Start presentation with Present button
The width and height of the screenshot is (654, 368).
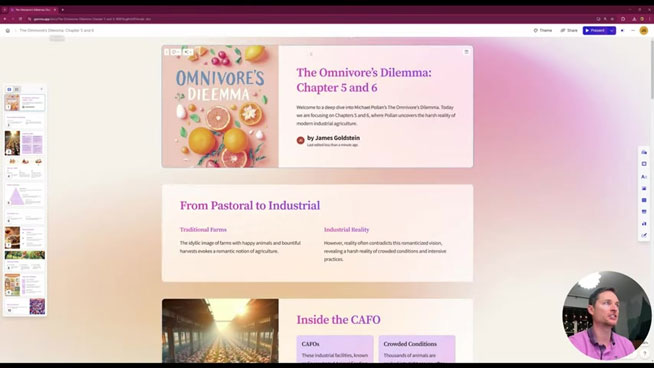[x=595, y=30]
